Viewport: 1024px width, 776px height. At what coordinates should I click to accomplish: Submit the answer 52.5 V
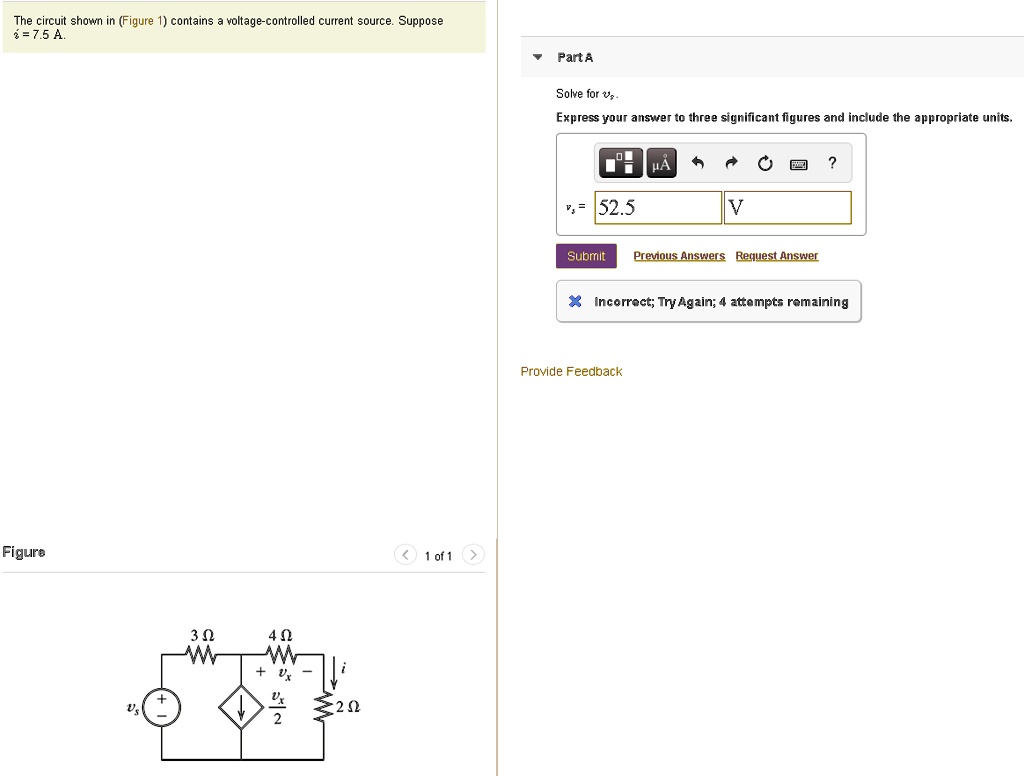coord(586,255)
